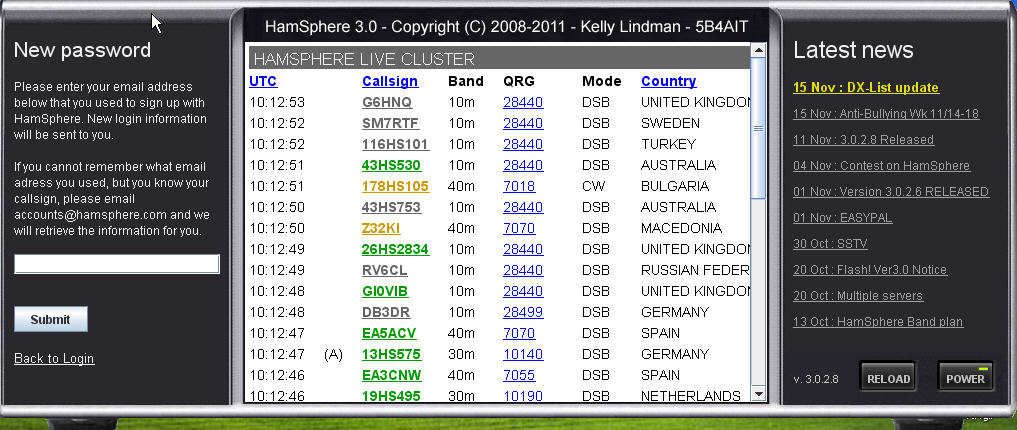Open the 15 Nov DX-List update news
Viewport: 1017px width, 430px height.
point(865,88)
